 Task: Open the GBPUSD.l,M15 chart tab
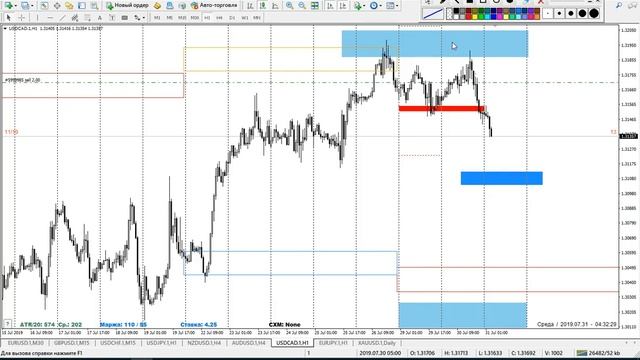coord(71,343)
